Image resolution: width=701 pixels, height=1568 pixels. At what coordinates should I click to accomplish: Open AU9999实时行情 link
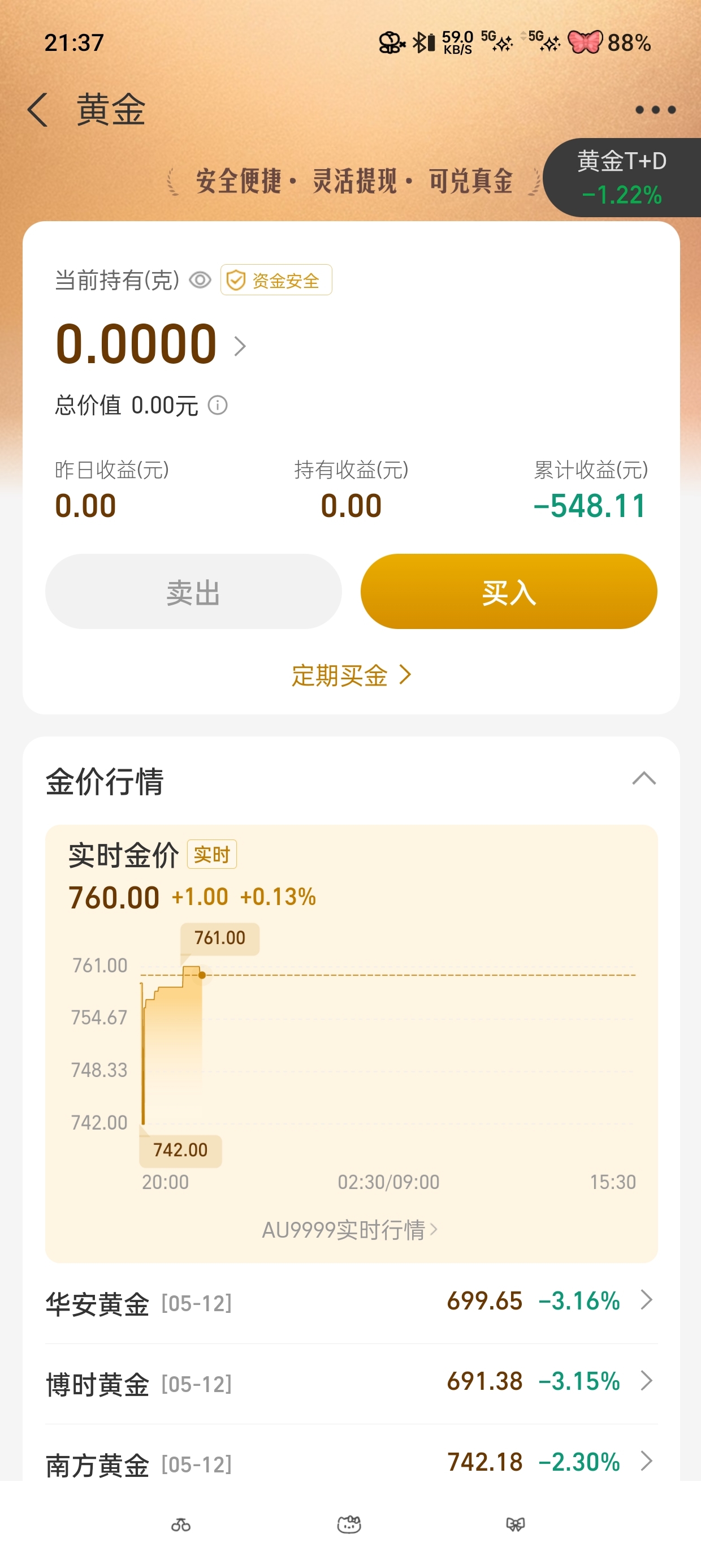[x=350, y=1230]
